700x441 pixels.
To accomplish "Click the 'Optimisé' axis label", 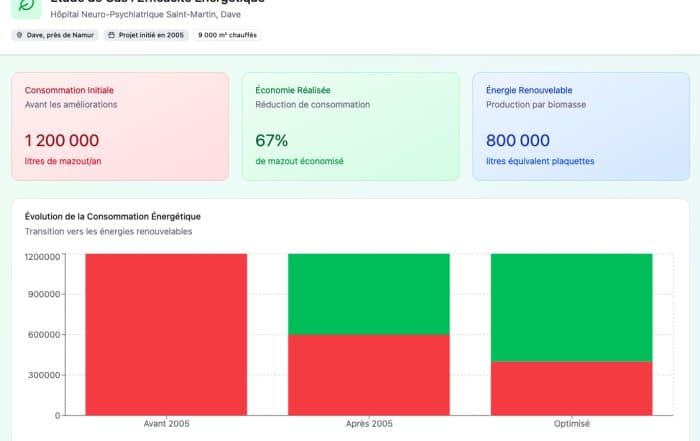I will [571, 424].
